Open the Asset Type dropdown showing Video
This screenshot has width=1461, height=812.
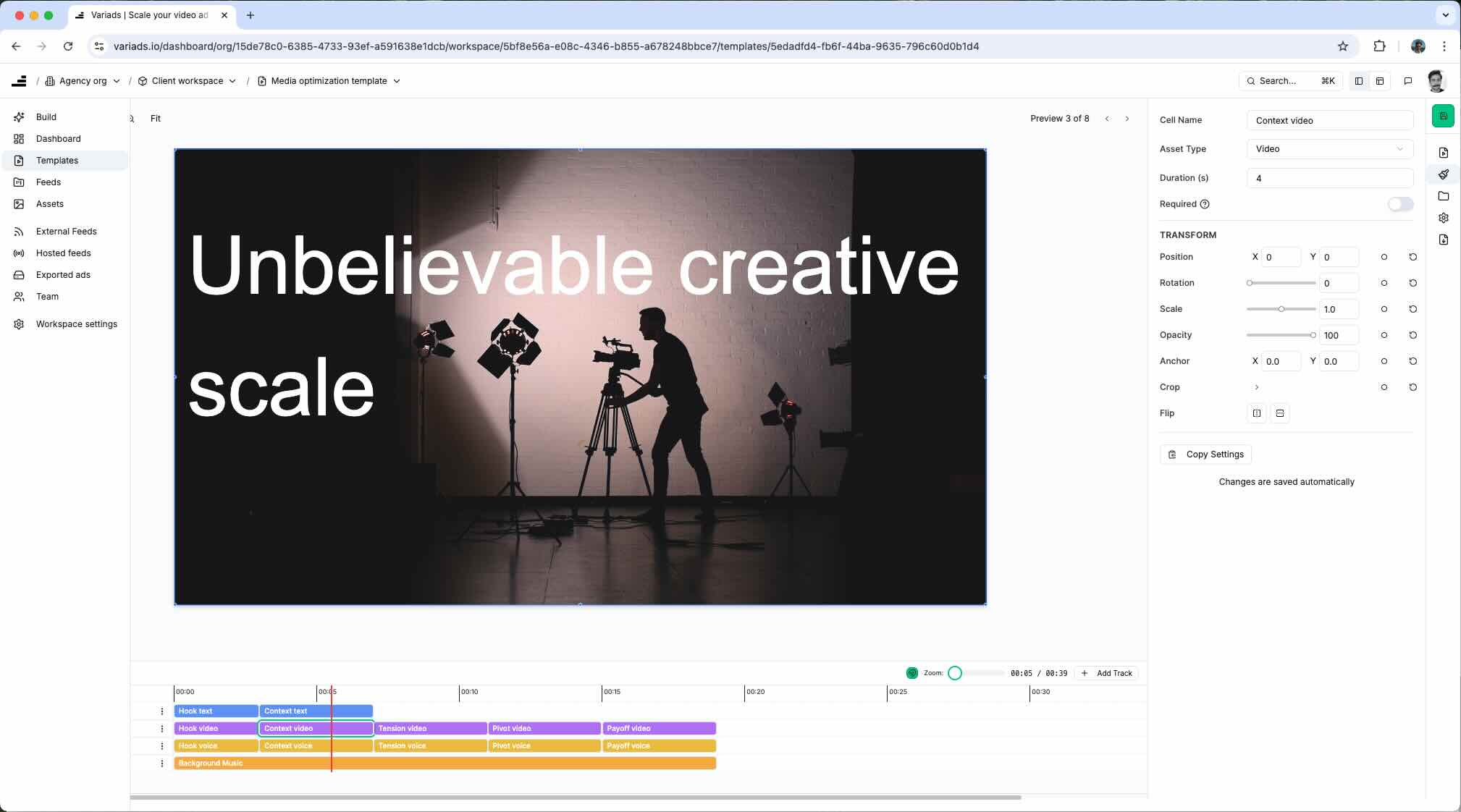pos(1329,149)
